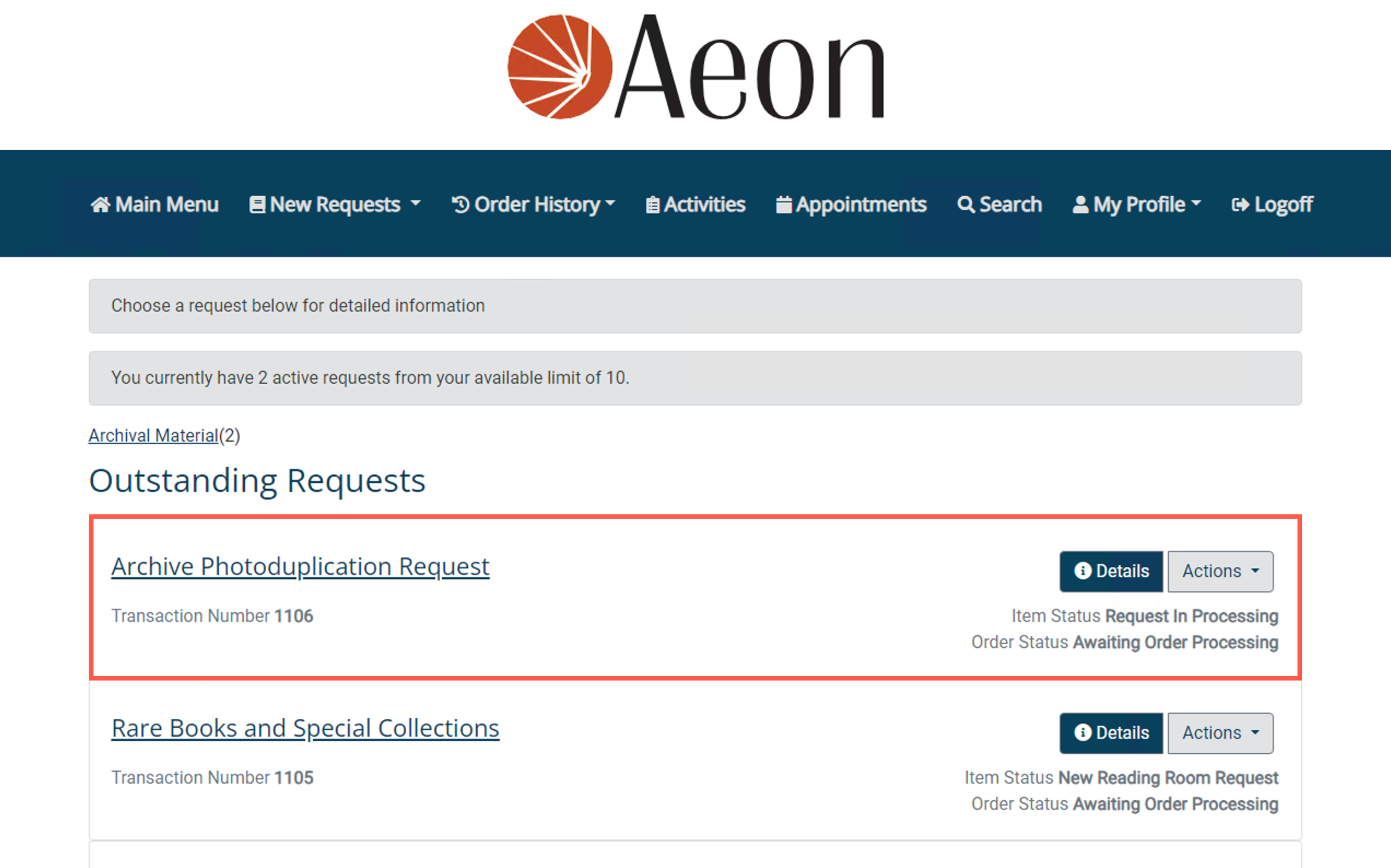Screen dimensions: 1391x868
Task: Click the Search magnifying glass icon
Action: pyautogui.click(x=966, y=205)
